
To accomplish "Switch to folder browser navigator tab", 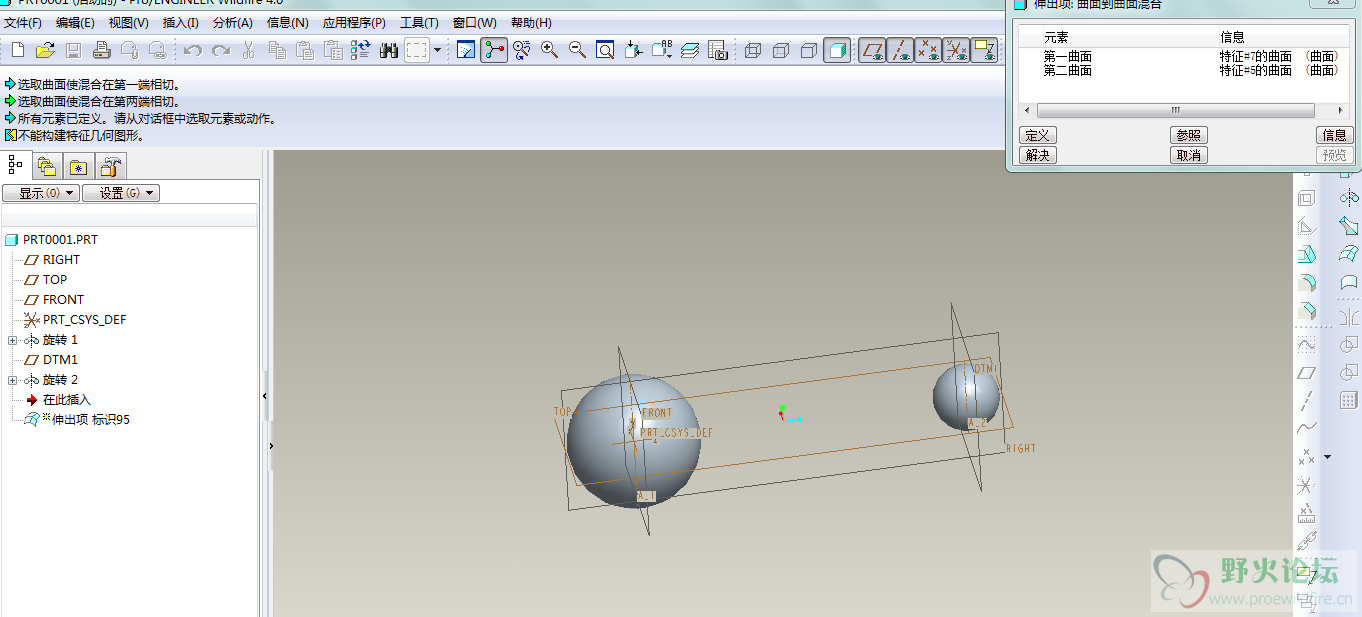I will click(46, 166).
